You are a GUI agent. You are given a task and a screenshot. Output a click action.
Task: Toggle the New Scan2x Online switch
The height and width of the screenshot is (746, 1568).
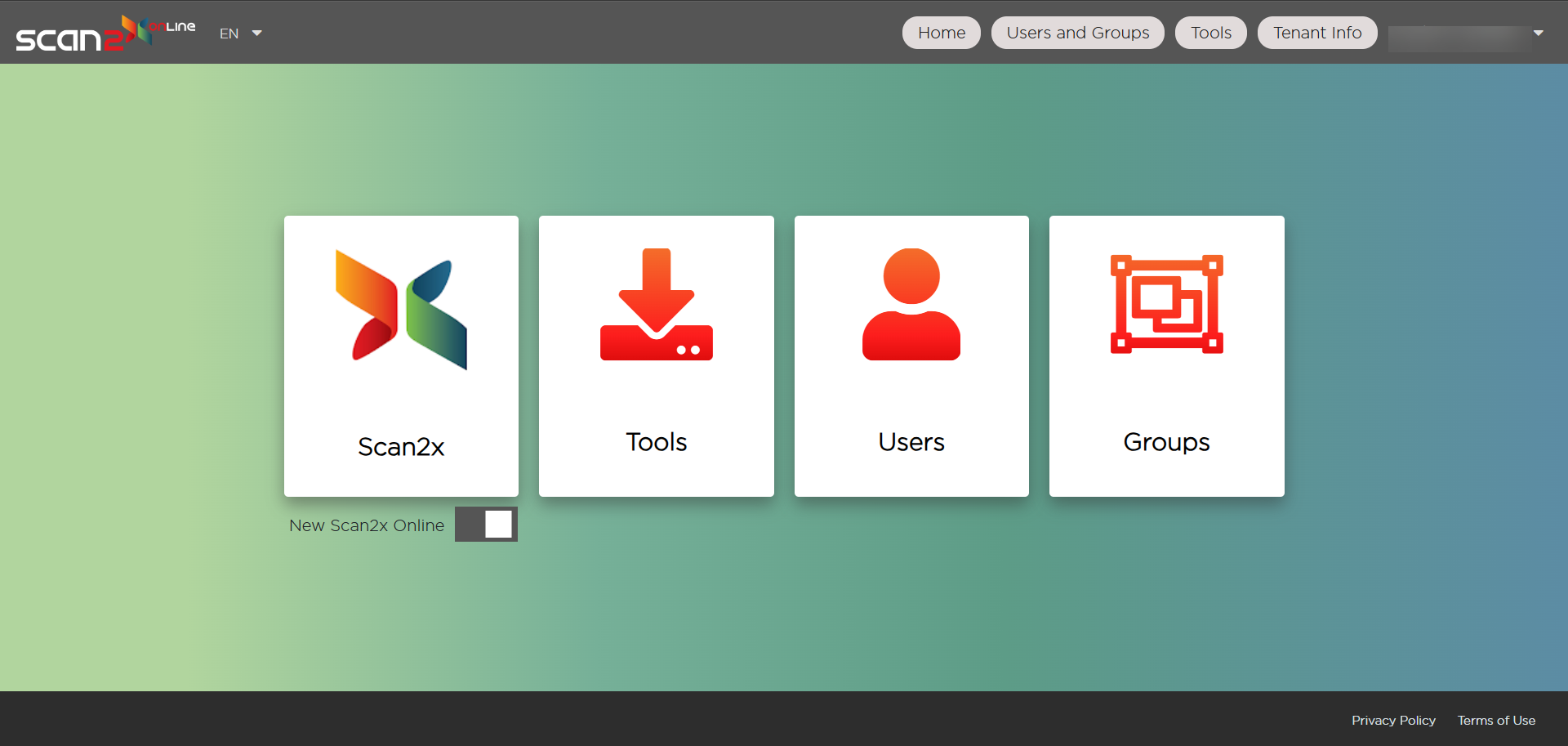point(486,525)
